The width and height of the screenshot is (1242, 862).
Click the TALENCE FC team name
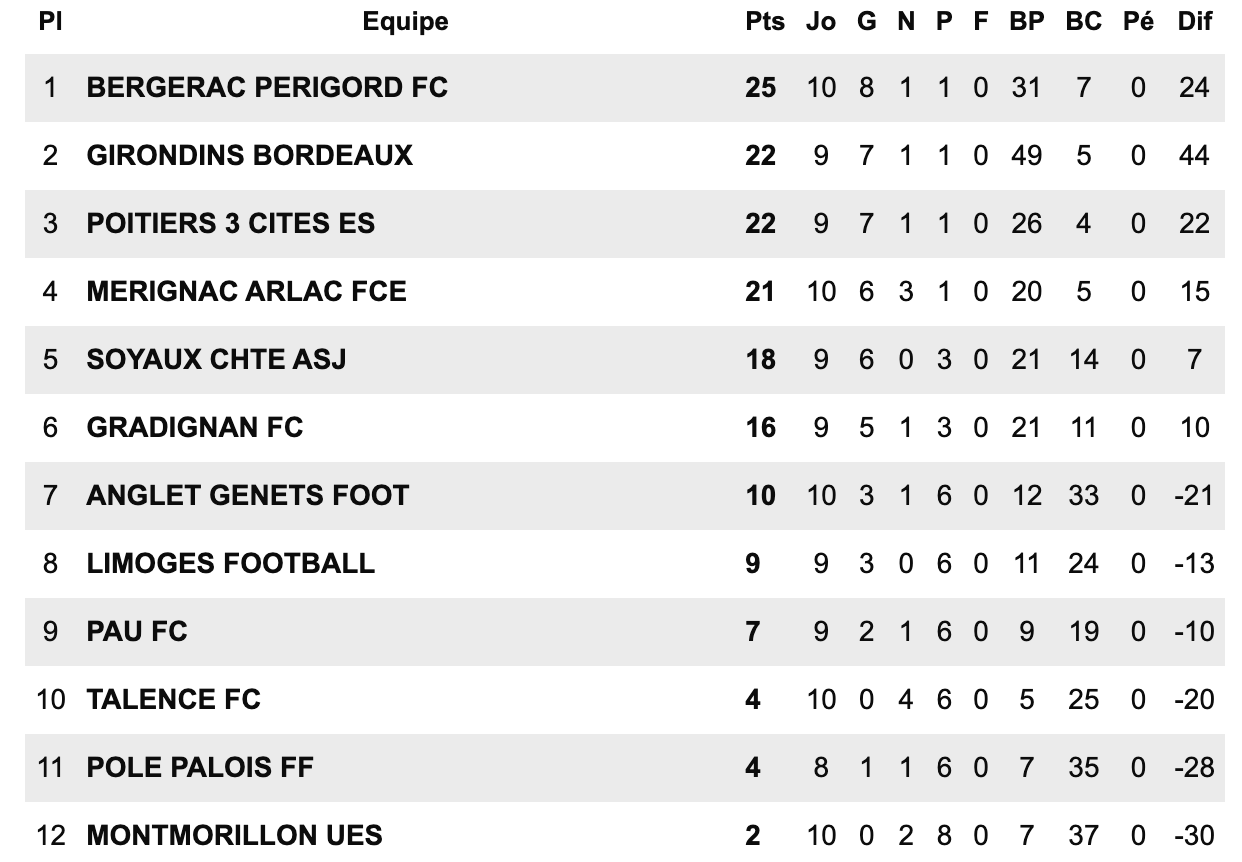[x=174, y=700]
